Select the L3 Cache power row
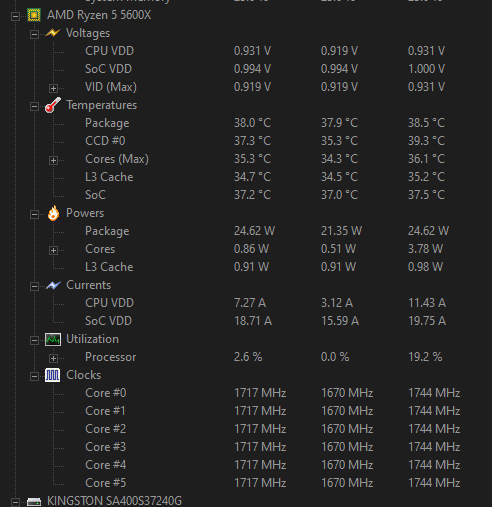Viewport: 492px width, 507px height. [x=109, y=267]
